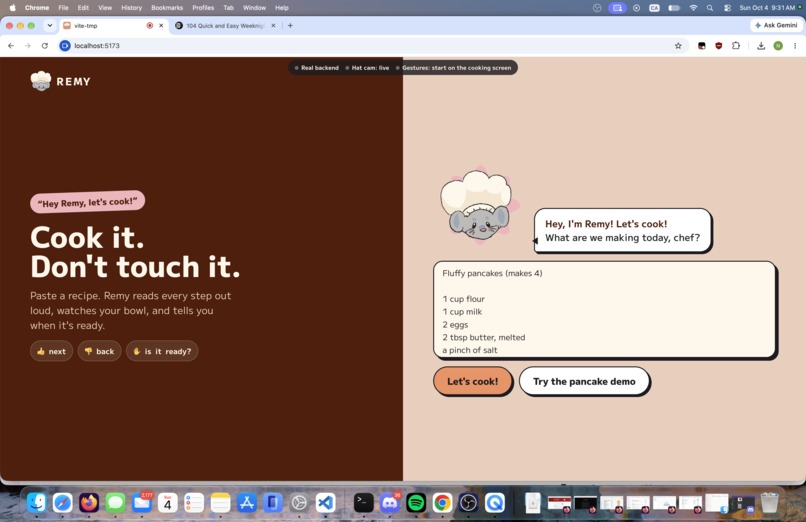The height and width of the screenshot is (522, 806).
Task: Click the 'Hat cam: live' status indicator
Action: pos(367,68)
